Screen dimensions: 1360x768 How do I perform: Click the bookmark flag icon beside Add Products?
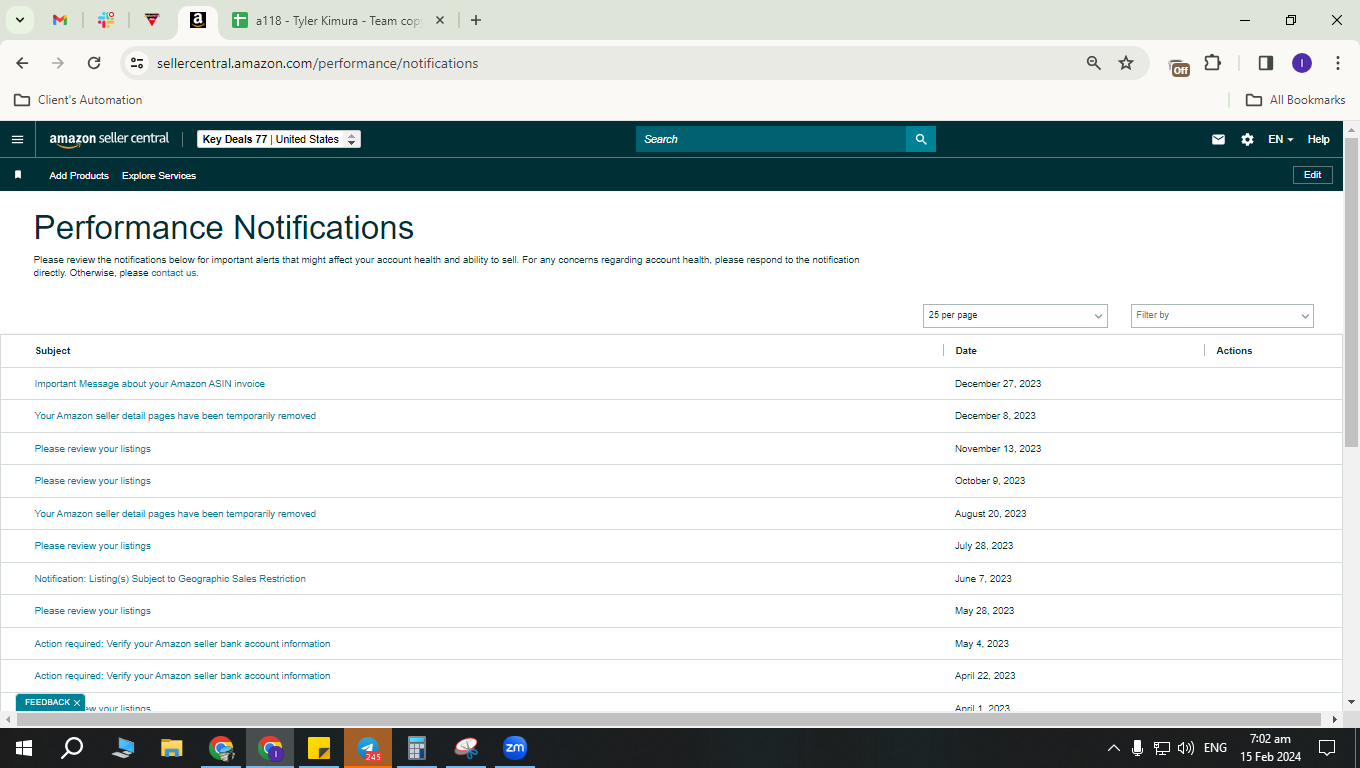18,175
